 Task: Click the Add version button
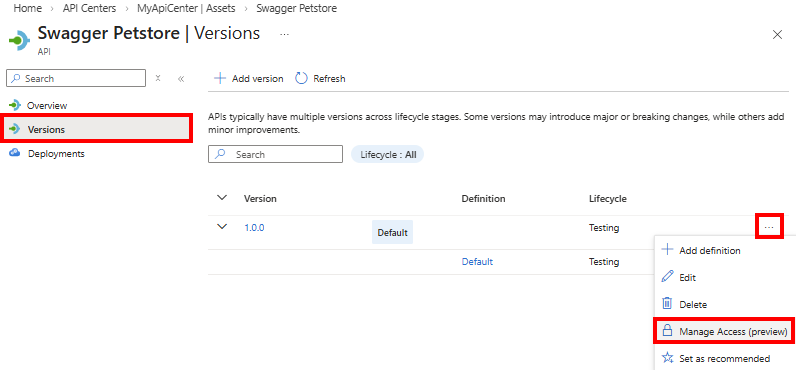pyautogui.click(x=249, y=79)
